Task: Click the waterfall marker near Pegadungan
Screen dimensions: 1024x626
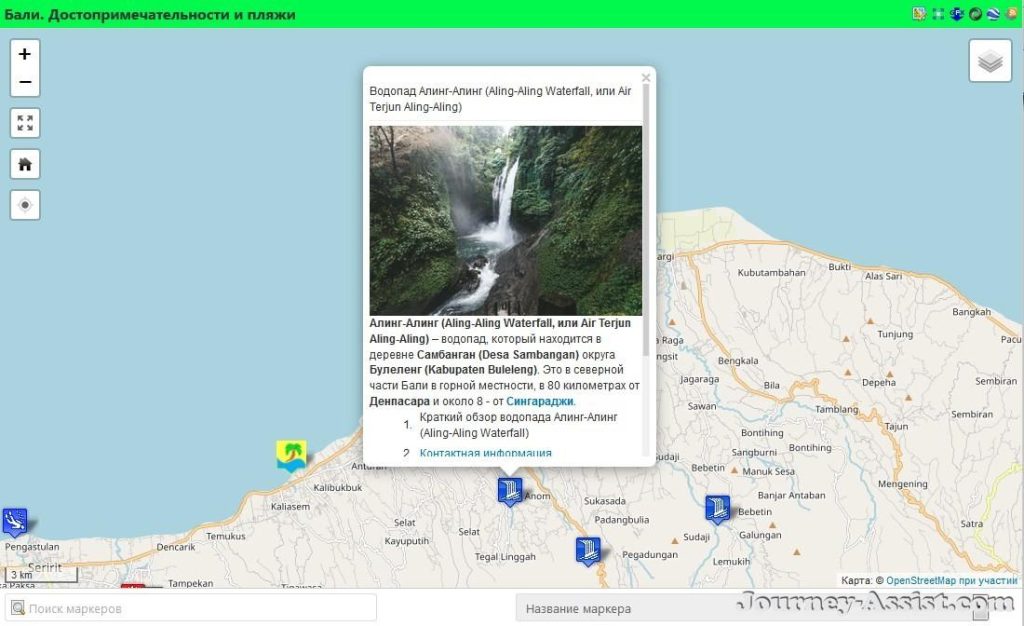Action: (x=588, y=551)
